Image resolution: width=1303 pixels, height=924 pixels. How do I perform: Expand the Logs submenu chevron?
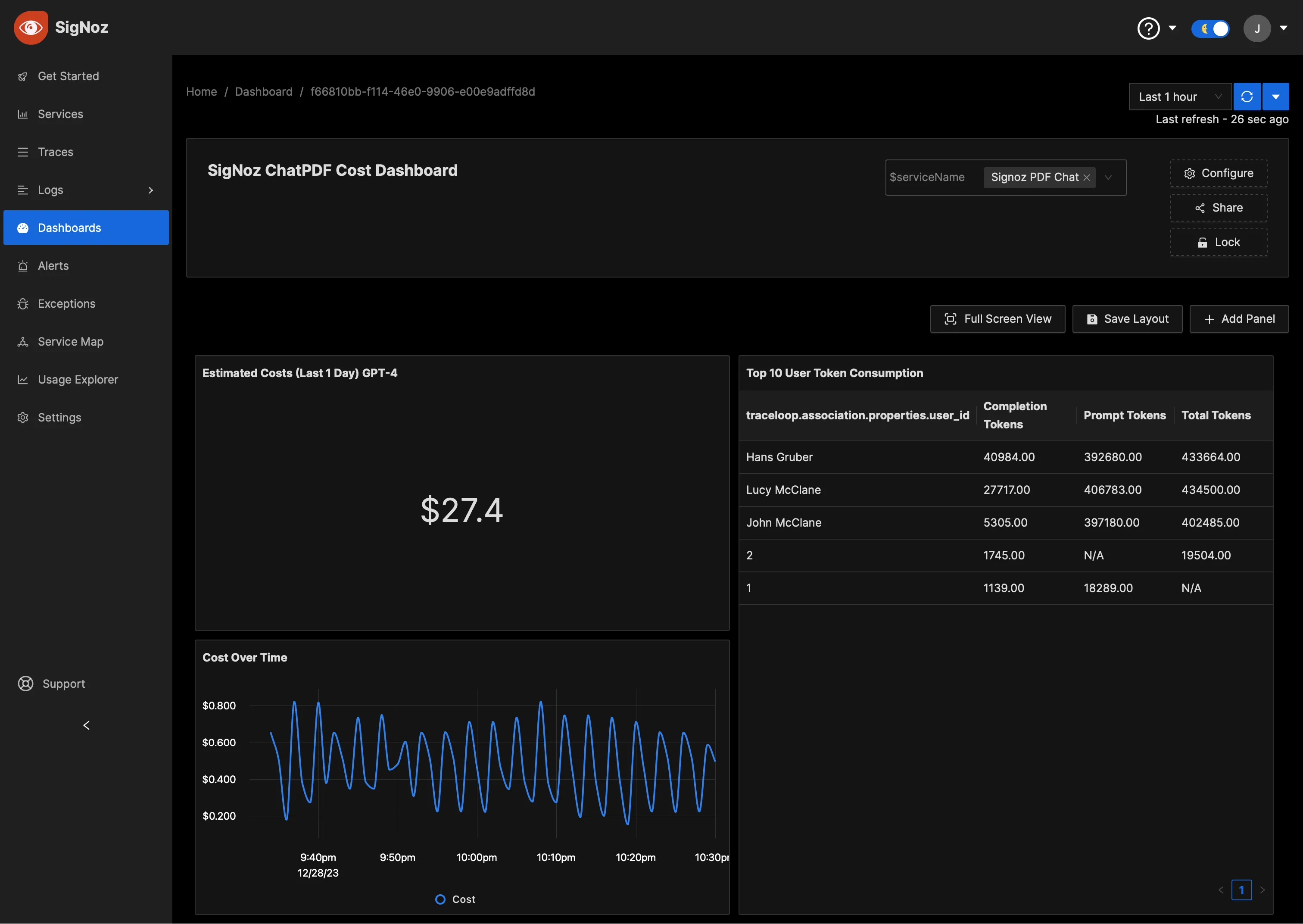151,190
